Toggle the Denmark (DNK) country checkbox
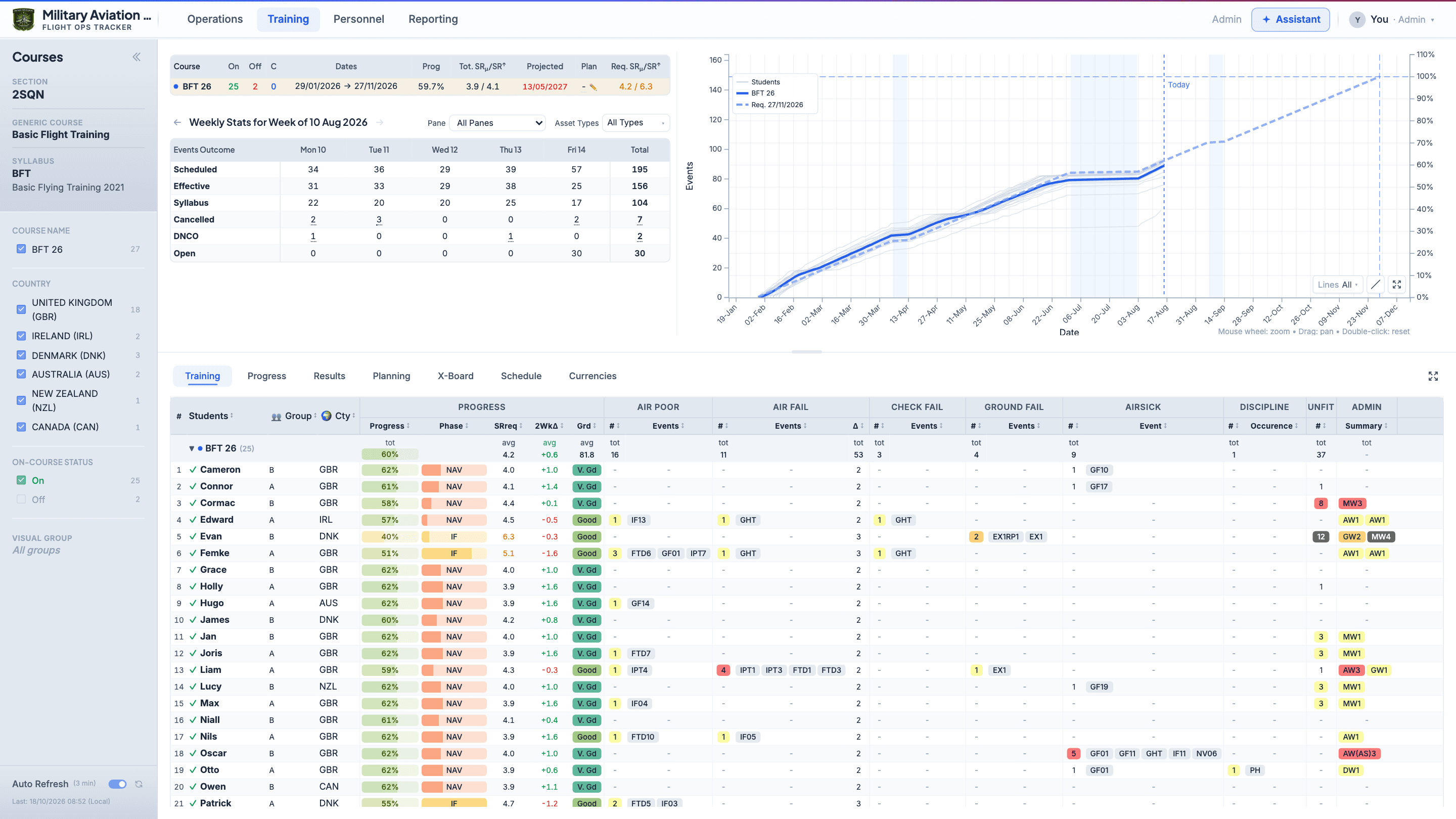1456x819 pixels. (21, 355)
